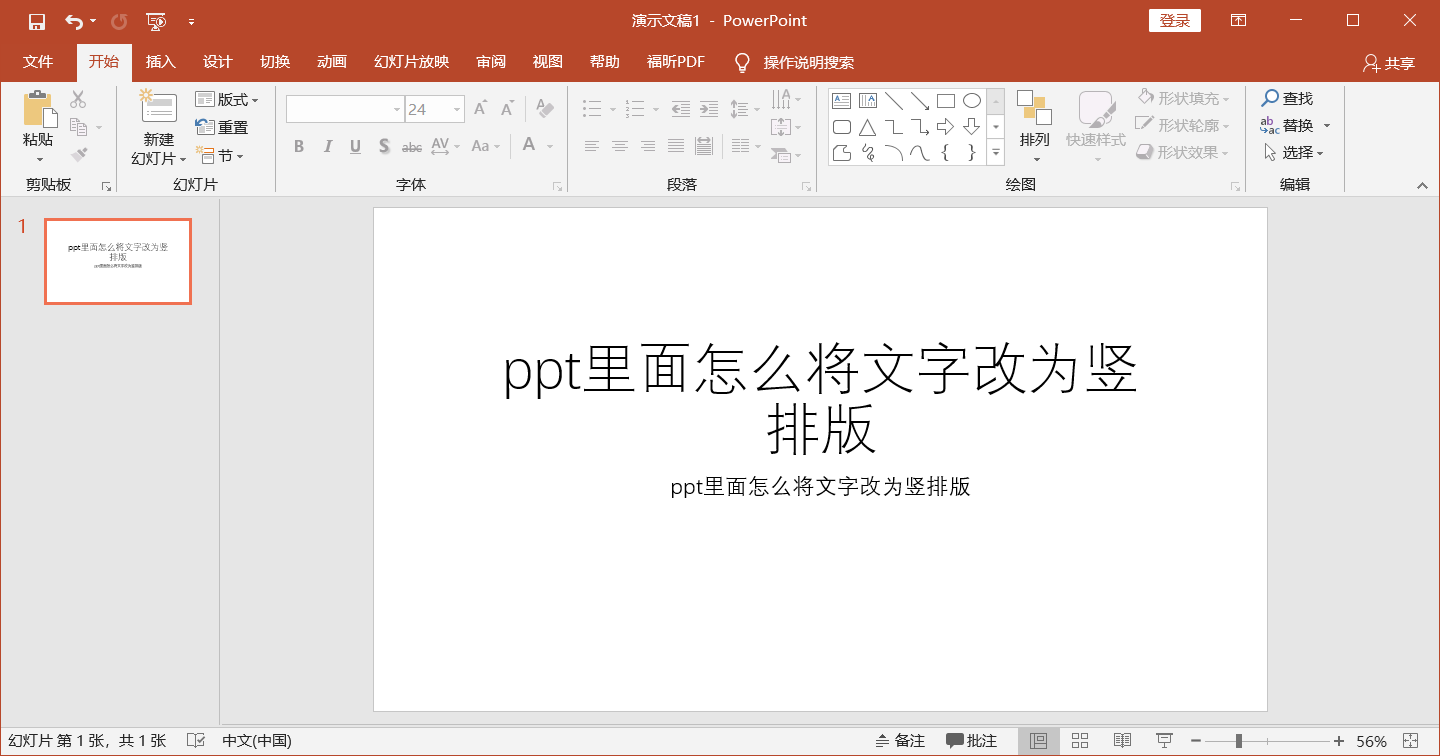Start slide show from status bar icon
The width and height of the screenshot is (1440, 756).
coord(1163,740)
